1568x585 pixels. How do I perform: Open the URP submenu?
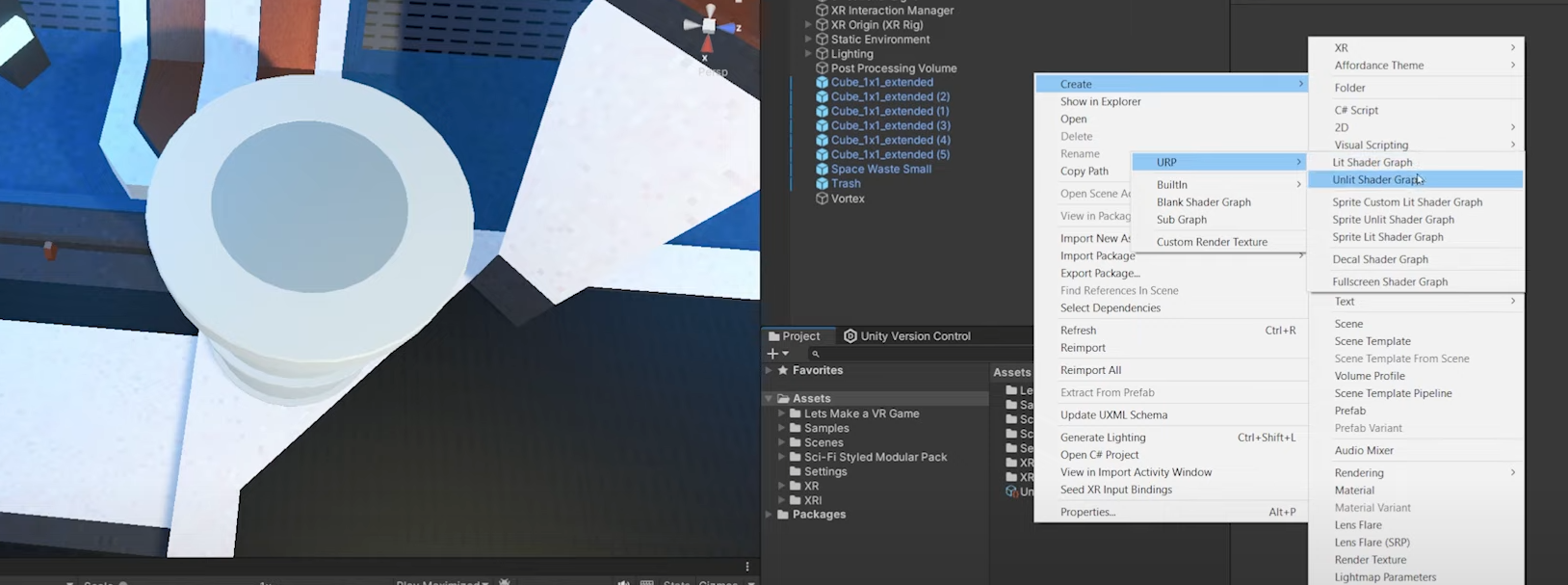1219,162
